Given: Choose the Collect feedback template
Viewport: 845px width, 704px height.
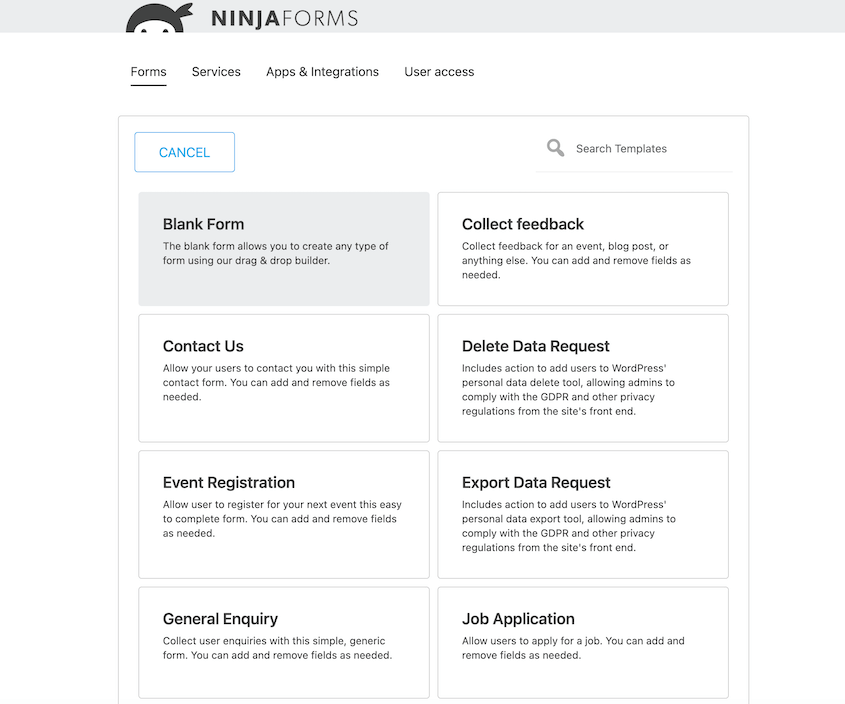Looking at the screenshot, I should click(583, 246).
